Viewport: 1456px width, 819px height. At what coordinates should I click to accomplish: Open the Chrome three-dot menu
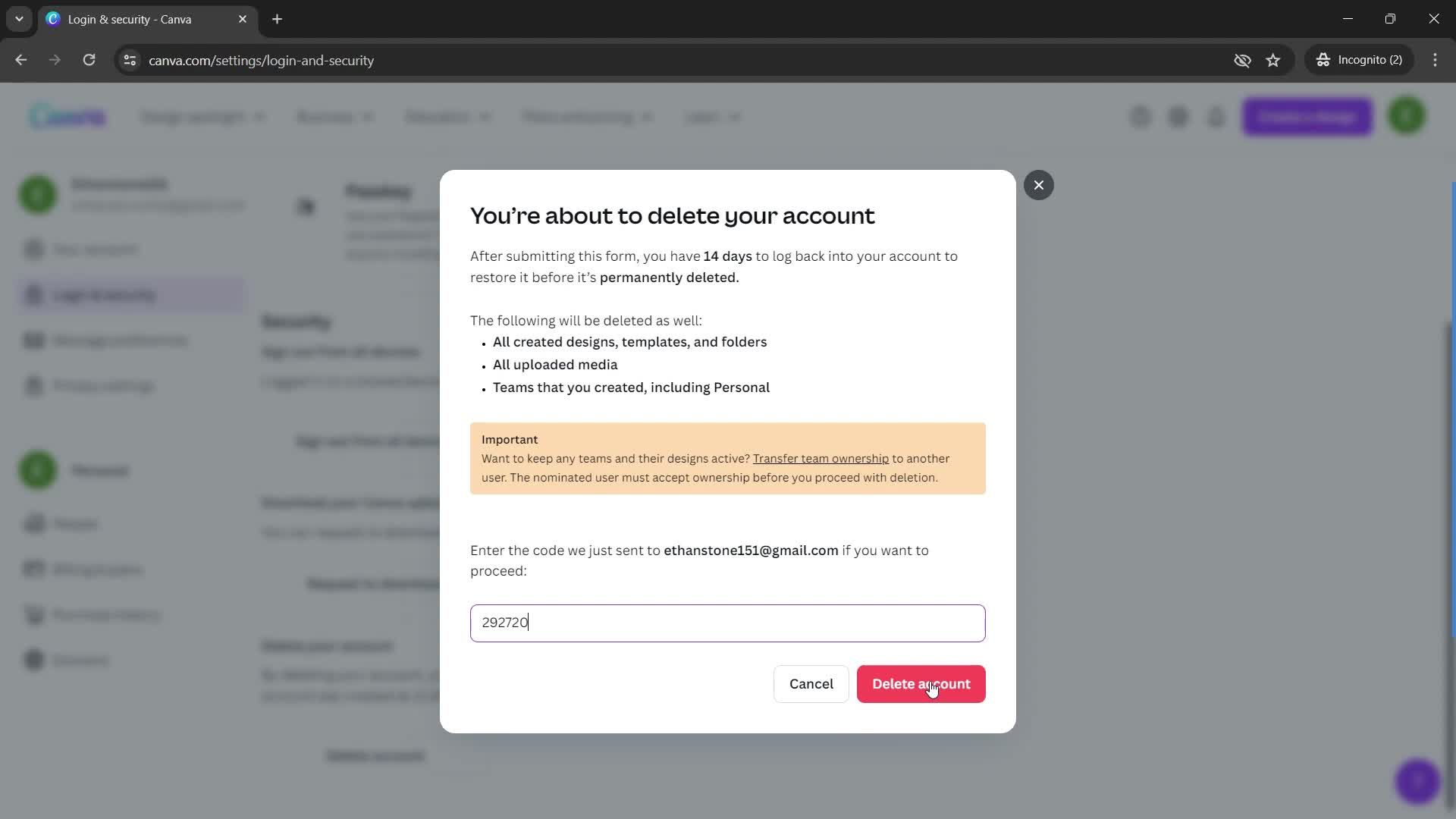(1436, 60)
